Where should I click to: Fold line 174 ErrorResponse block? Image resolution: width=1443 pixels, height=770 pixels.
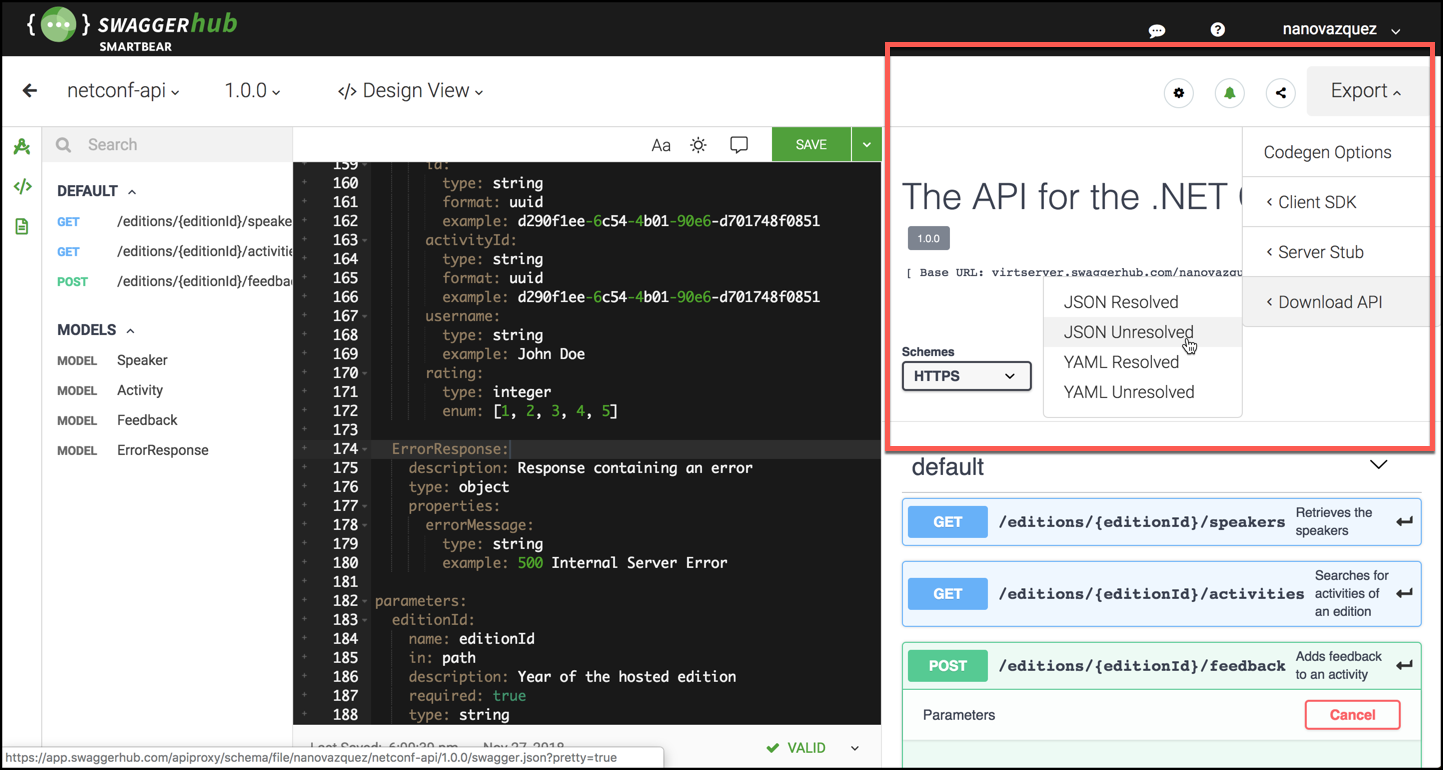tap(365, 450)
